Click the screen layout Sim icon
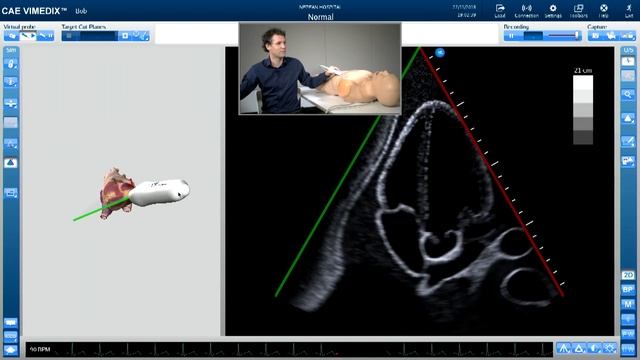 [11, 193]
